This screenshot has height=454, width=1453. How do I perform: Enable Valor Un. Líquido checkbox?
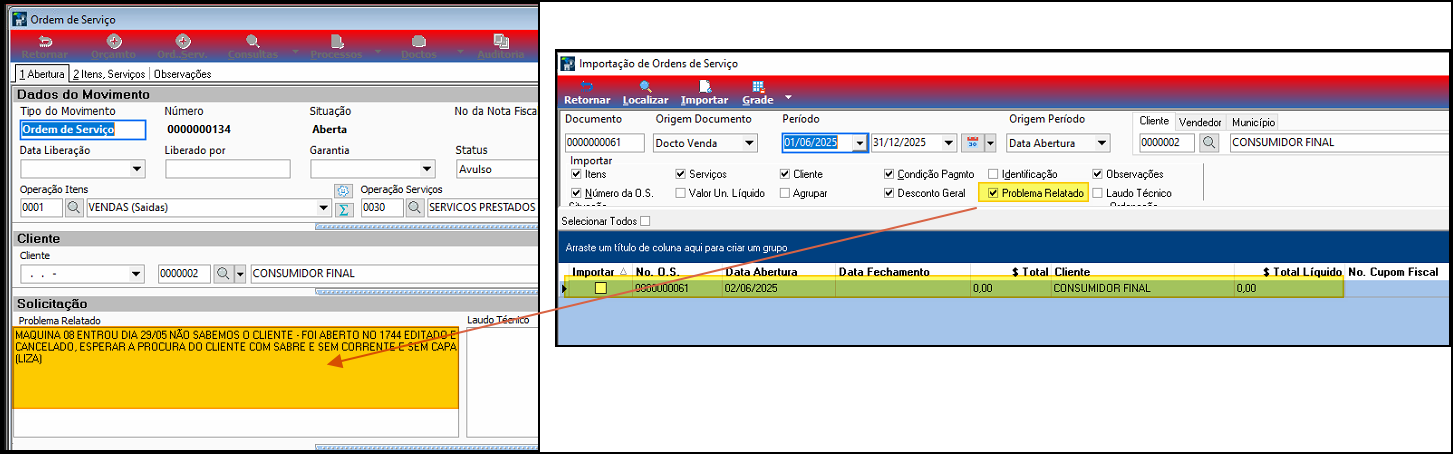[681, 193]
